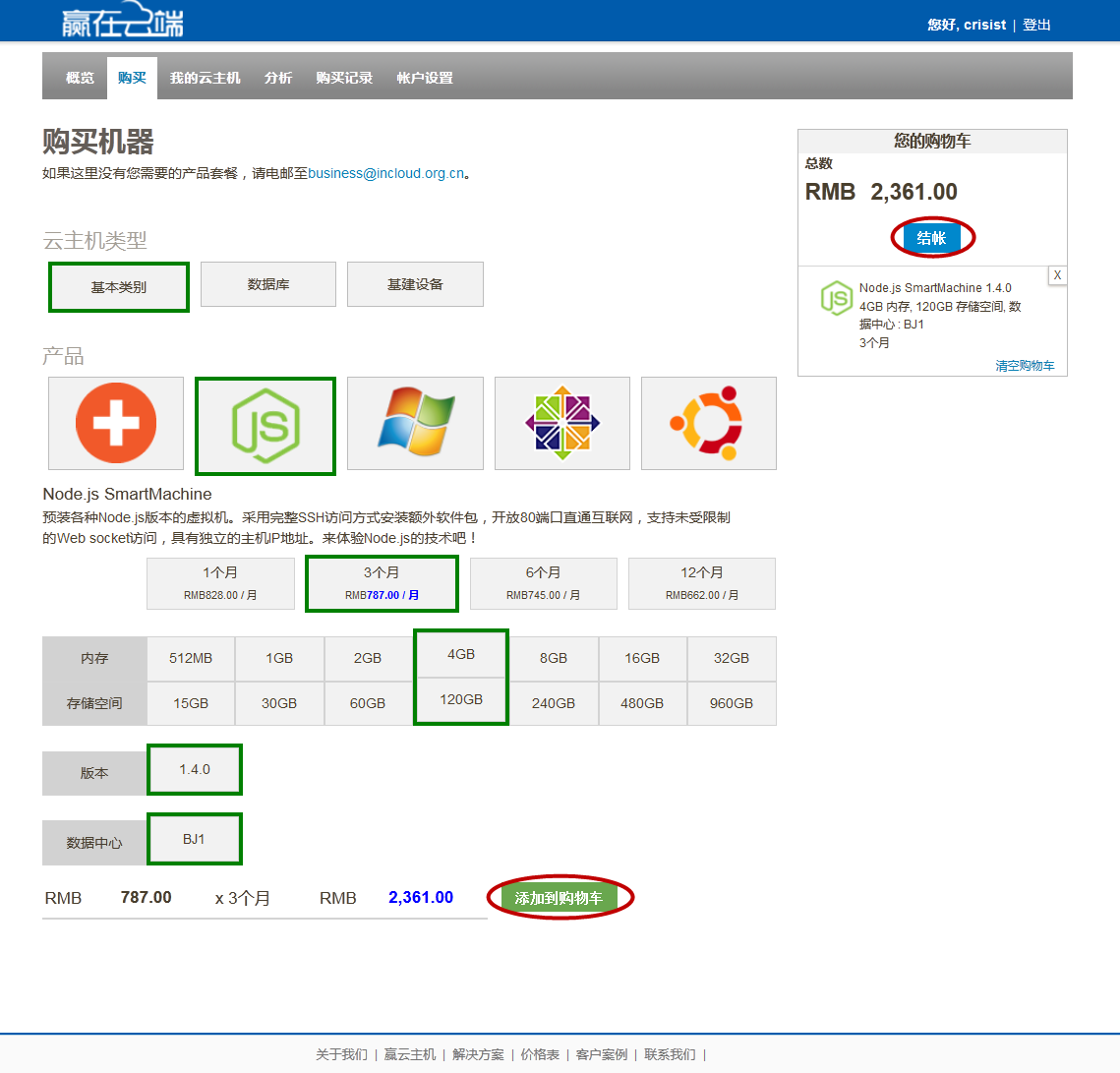Open 赢云主机 footer link
The image size is (1120, 1073).
coord(409,1054)
